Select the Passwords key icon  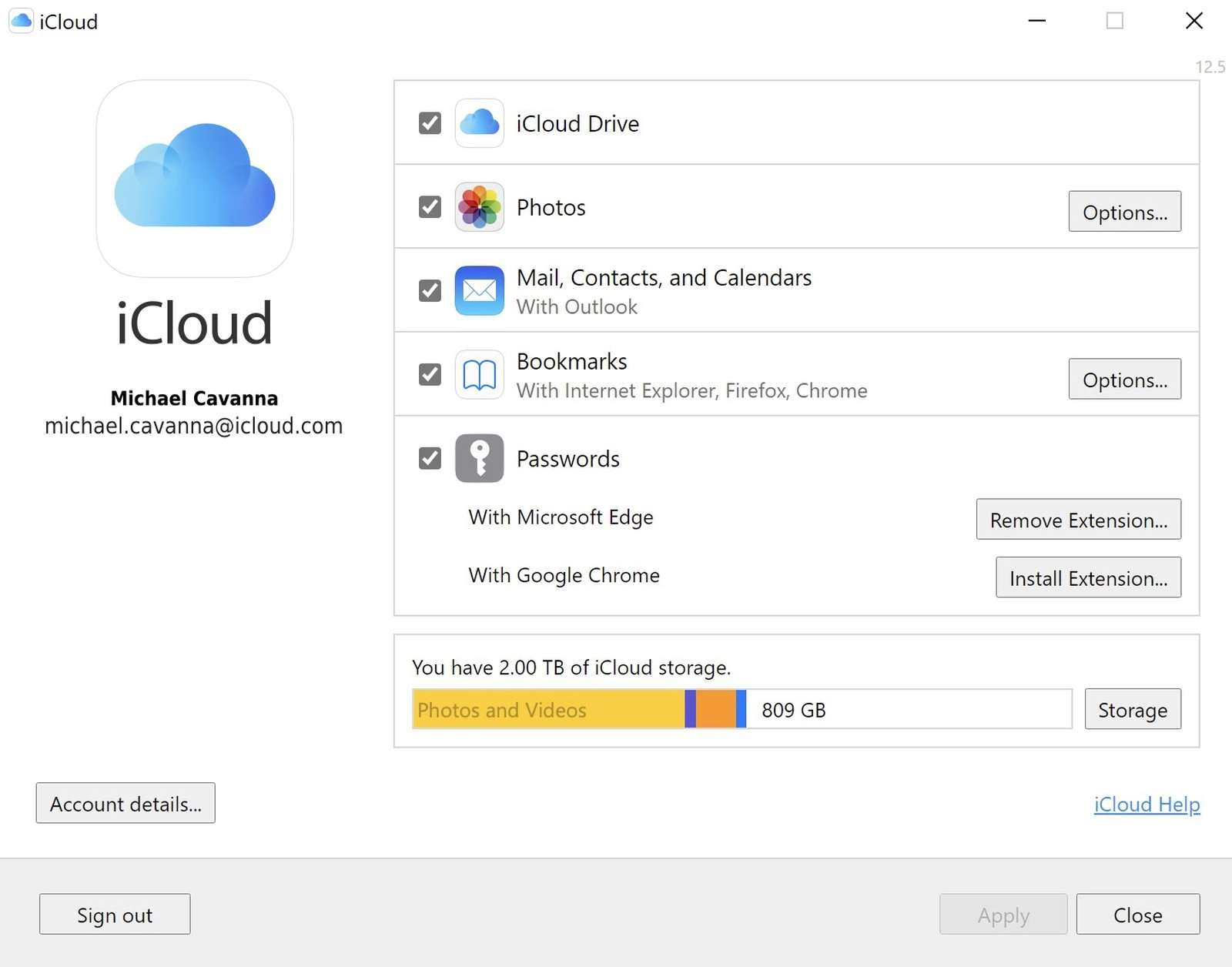coord(478,458)
